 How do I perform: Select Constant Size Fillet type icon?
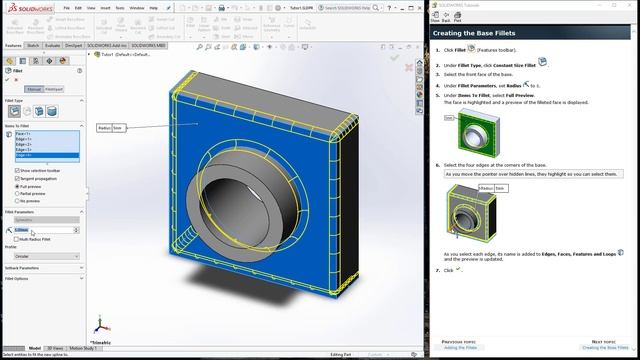coord(14,111)
